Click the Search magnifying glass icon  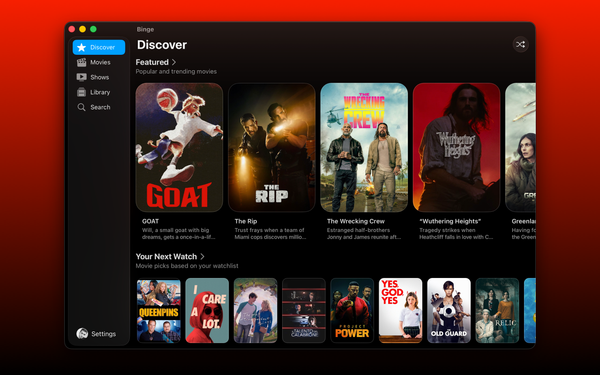coord(82,107)
